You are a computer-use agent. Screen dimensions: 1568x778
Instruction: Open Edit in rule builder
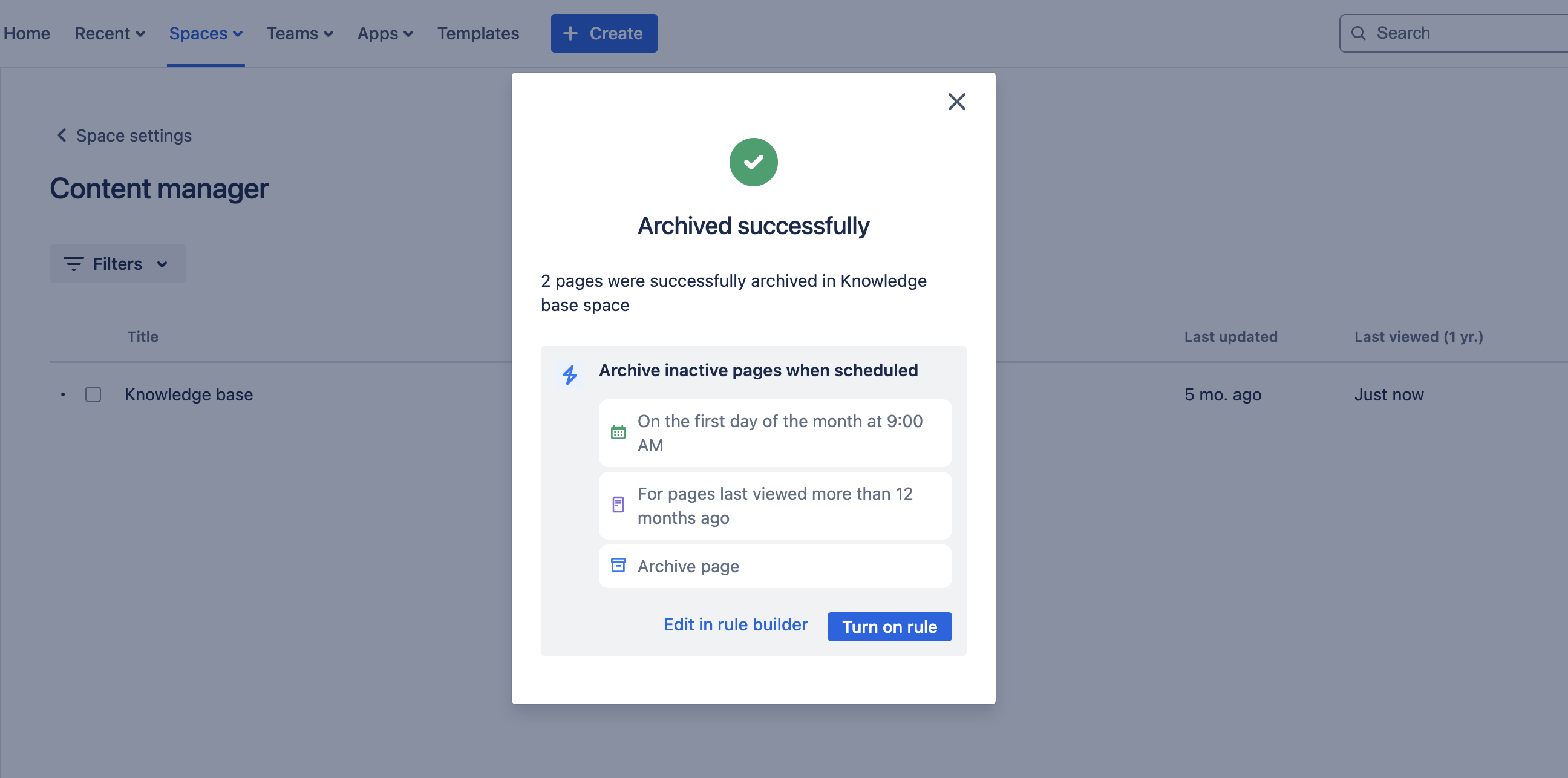coord(736,624)
